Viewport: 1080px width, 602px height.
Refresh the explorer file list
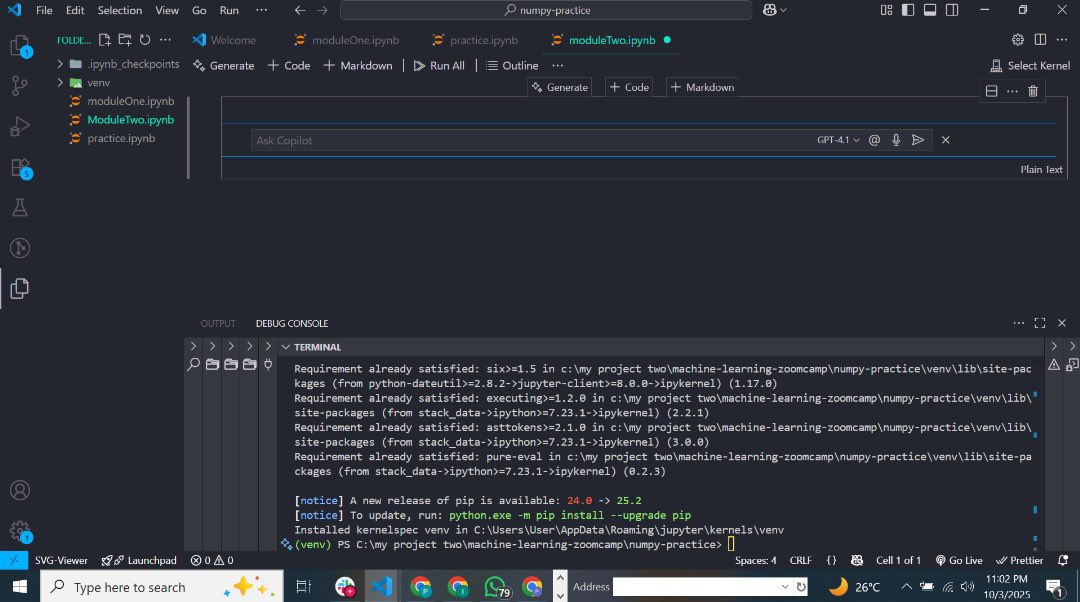coord(145,40)
